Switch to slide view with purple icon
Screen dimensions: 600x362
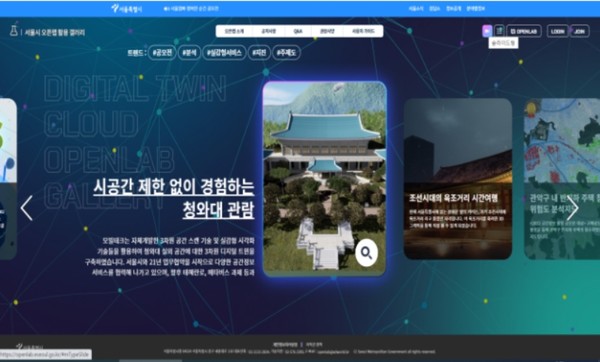click(x=487, y=31)
